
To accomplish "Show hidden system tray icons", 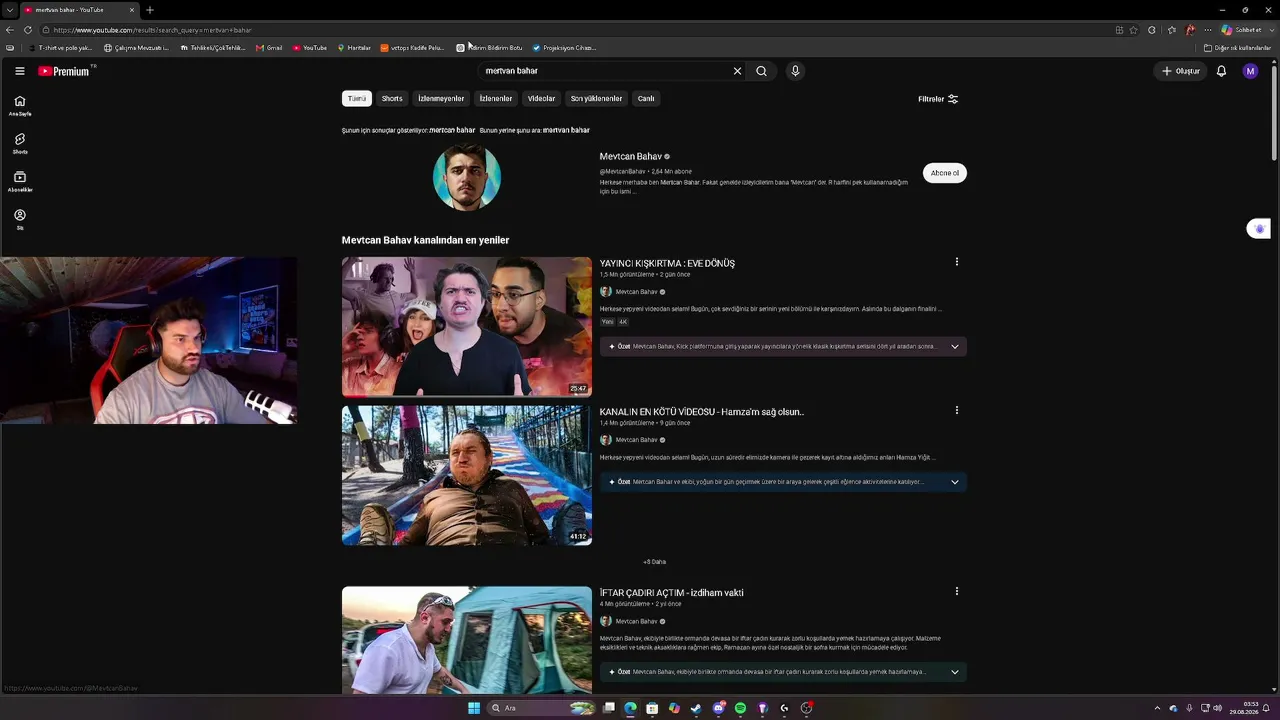I will 1158,708.
